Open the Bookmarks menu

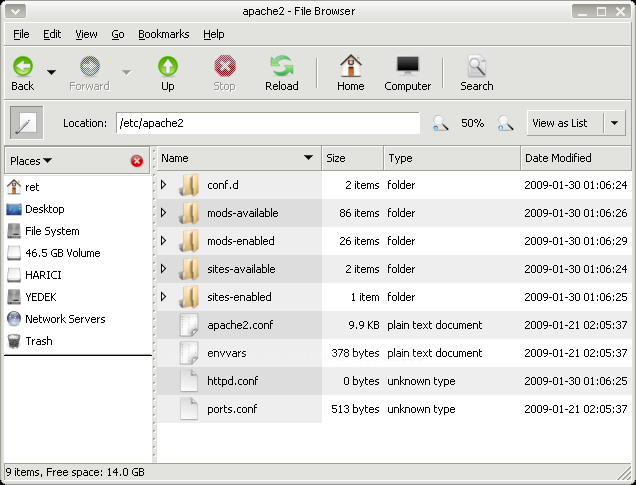tap(163, 34)
